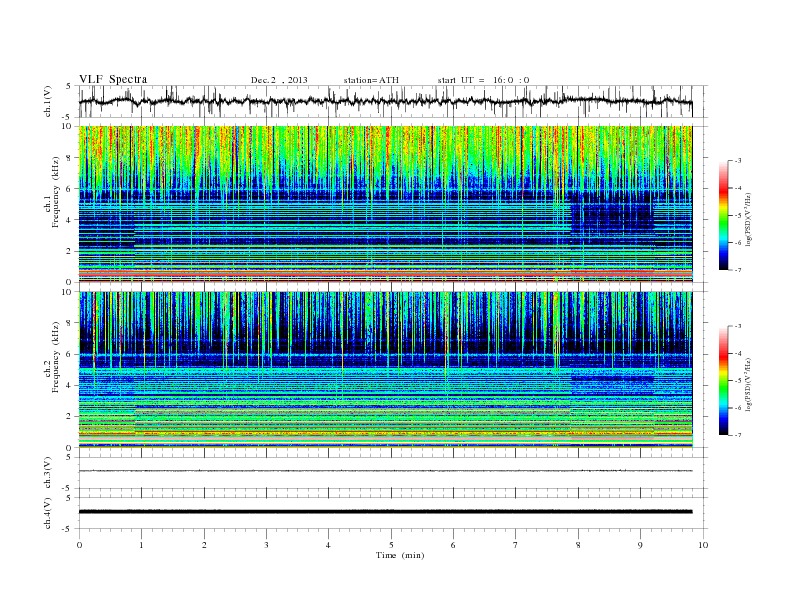The height and width of the screenshot is (612, 792).
Task: Click the 'start UT = 16: 0 : 0' label
Action: point(483,80)
